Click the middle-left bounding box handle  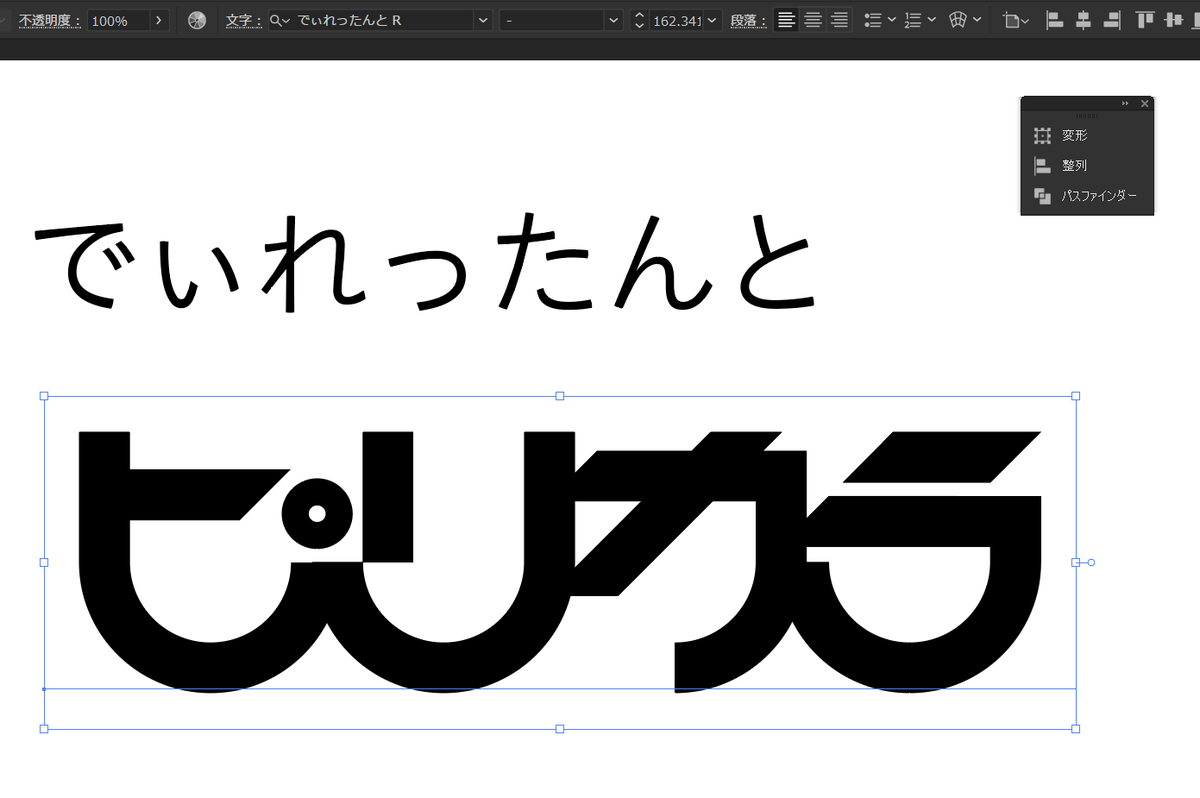pos(44,562)
